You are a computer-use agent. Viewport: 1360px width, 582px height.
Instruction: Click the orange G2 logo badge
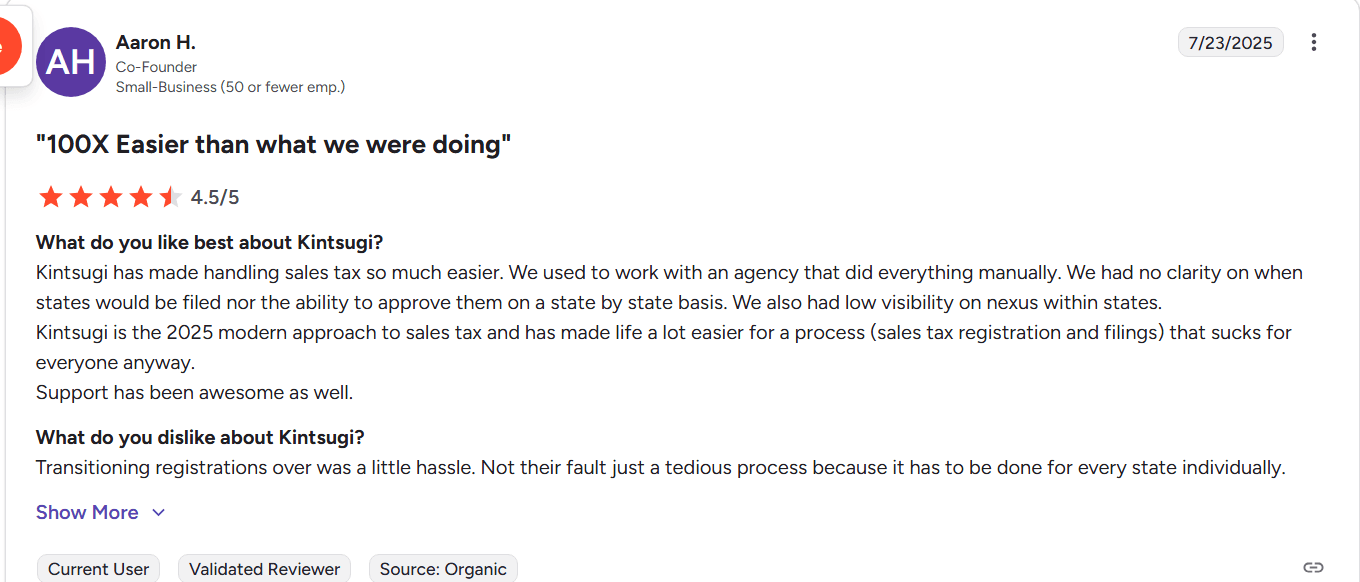8,46
